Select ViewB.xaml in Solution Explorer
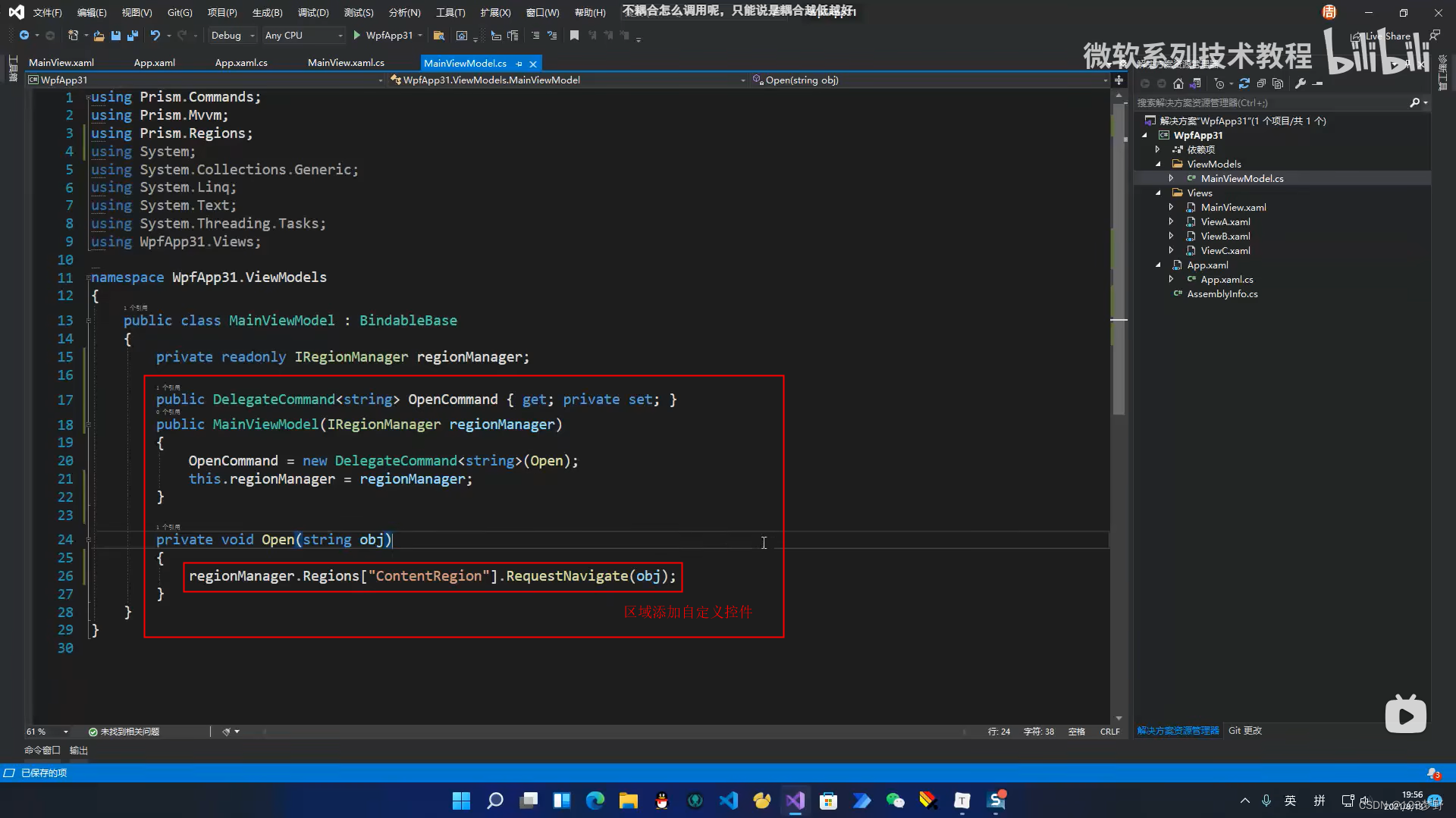The height and width of the screenshot is (818, 1456). pyautogui.click(x=1225, y=236)
